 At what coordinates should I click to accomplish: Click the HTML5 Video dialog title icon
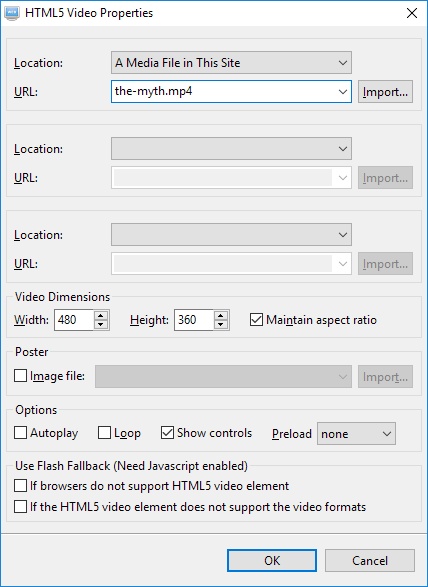coord(12,13)
